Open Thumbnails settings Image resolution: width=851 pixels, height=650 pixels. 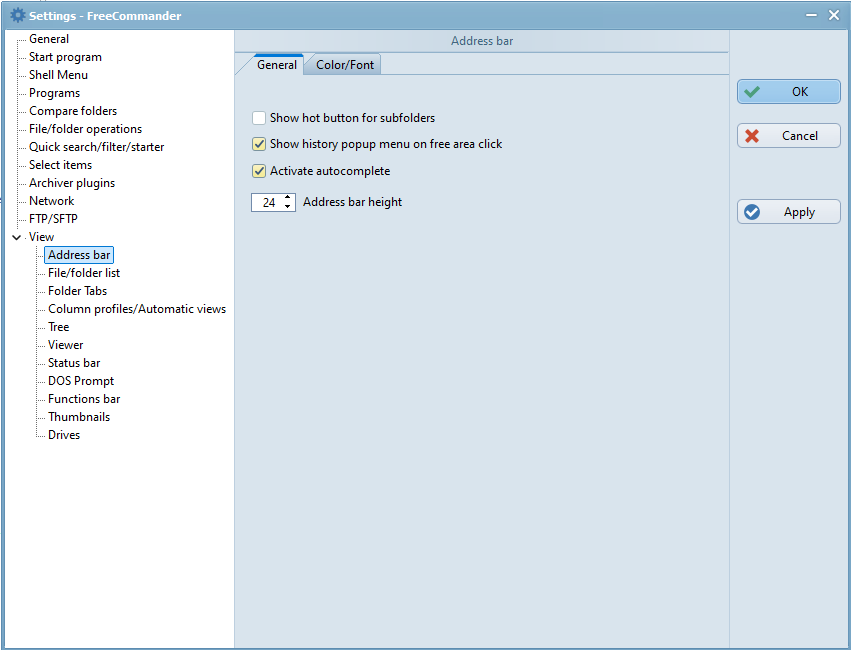pos(79,417)
